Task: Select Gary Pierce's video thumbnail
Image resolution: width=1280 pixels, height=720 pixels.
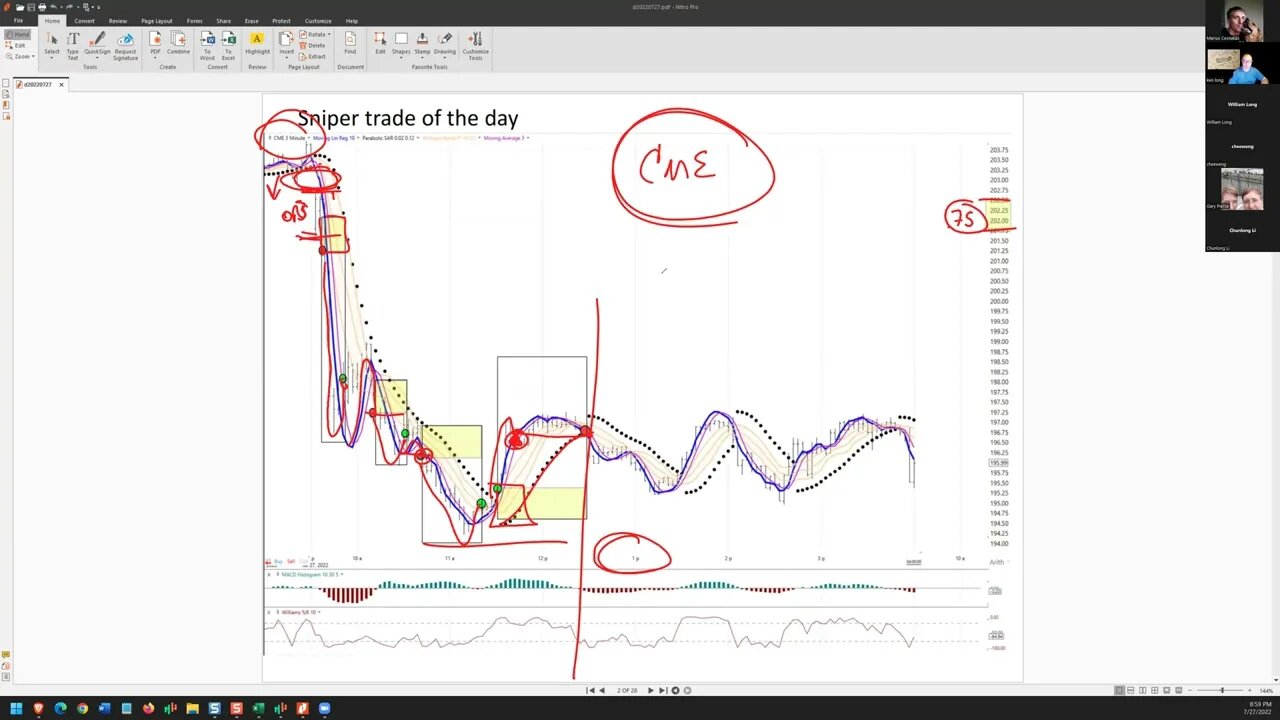Action: click(x=1242, y=189)
